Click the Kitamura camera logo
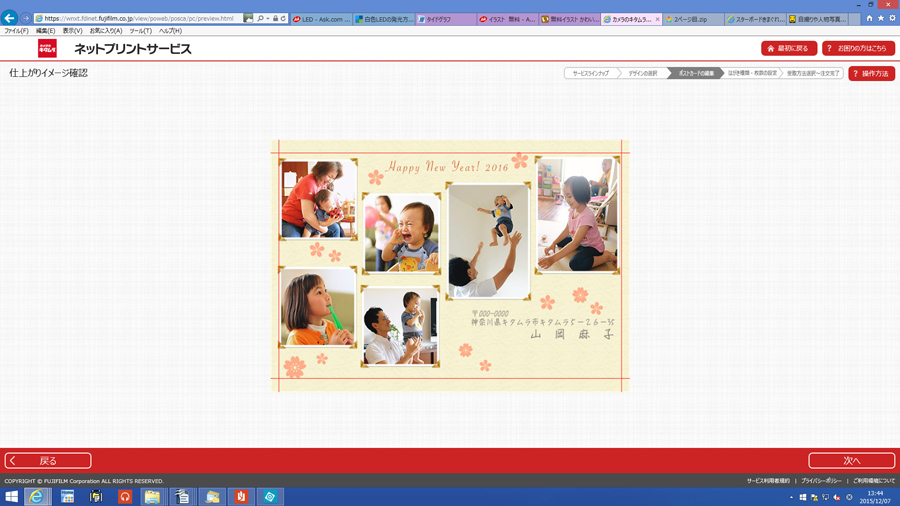Screen dimensions: 900x506 coord(47,49)
